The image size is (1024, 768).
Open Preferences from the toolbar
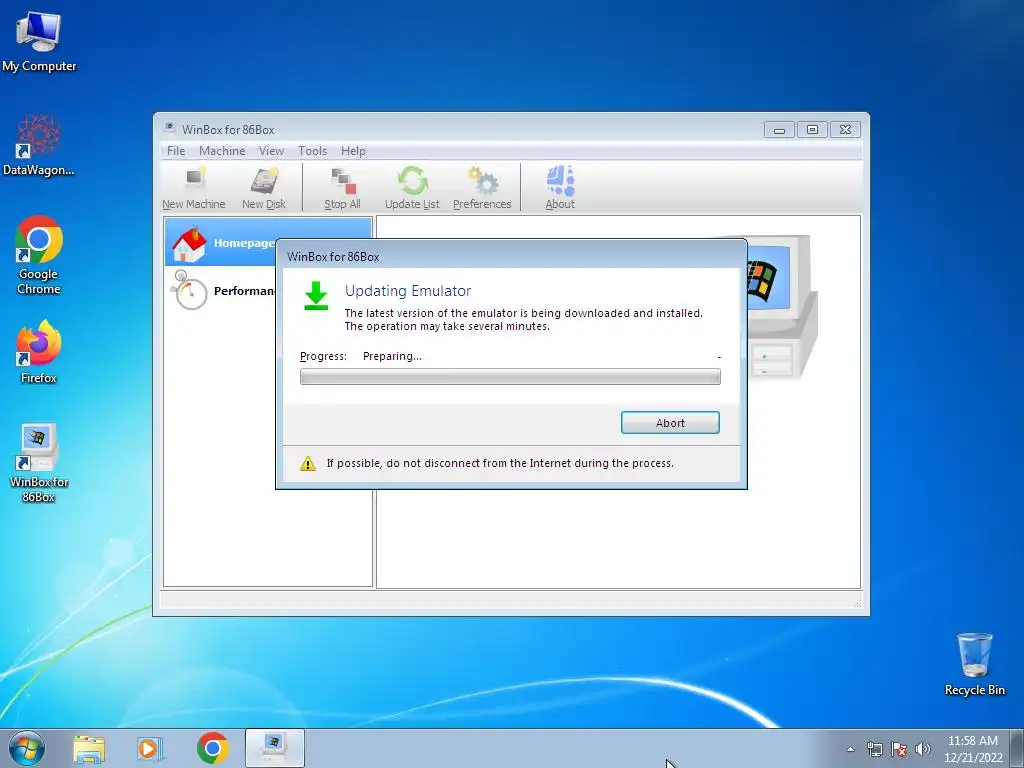click(482, 188)
